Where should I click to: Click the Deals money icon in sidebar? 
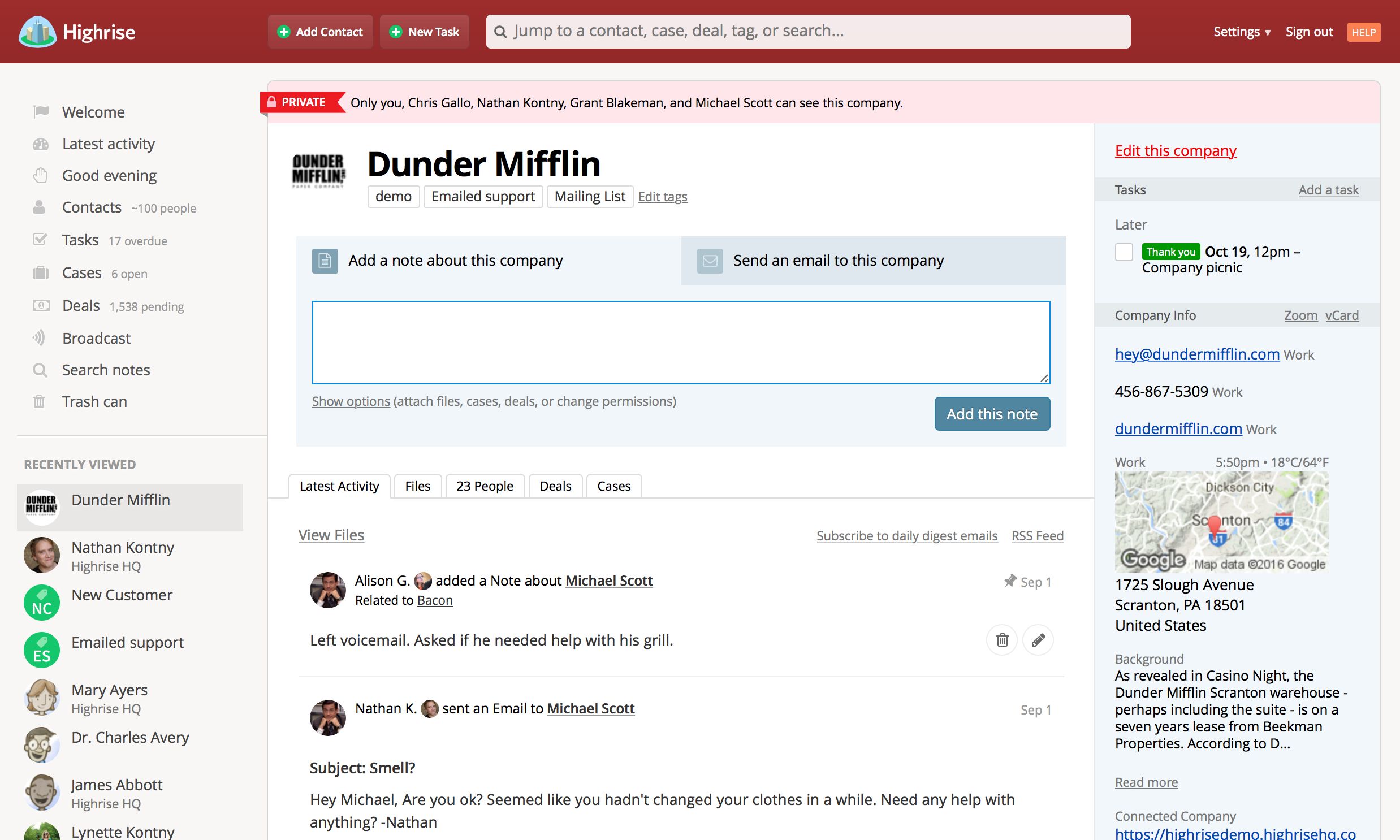(40, 306)
